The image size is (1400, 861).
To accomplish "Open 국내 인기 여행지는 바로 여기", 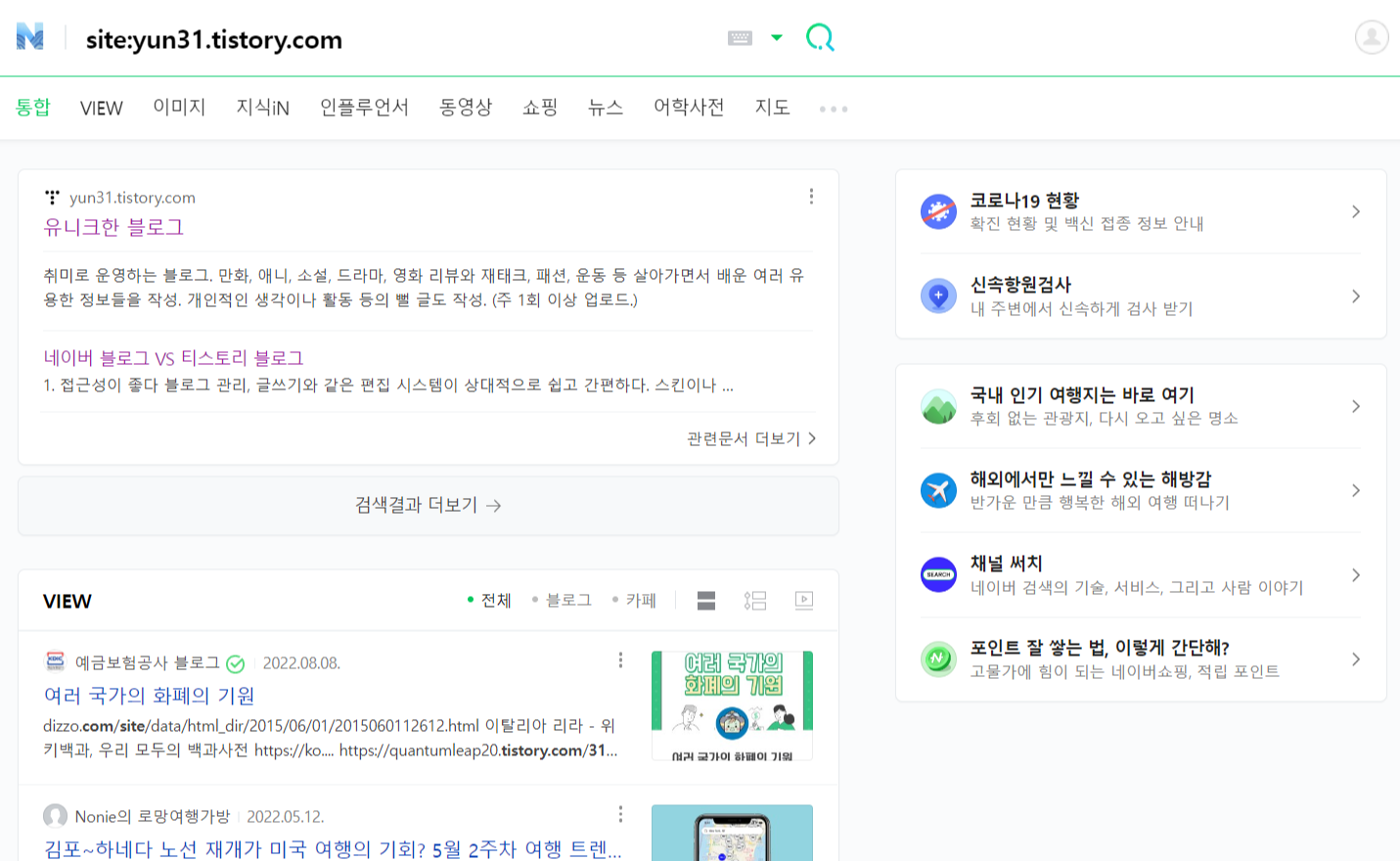I will point(1082,395).
